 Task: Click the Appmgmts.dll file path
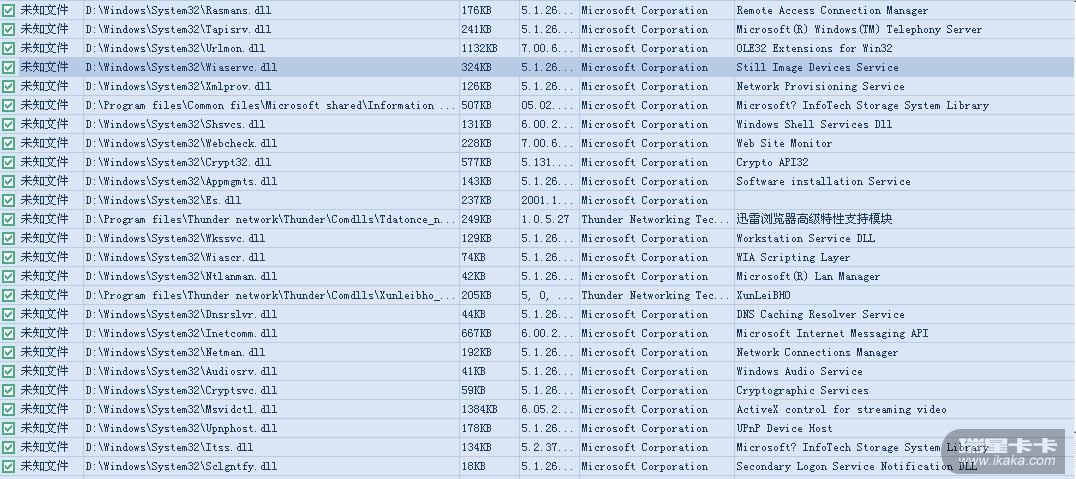coord(181,181)
